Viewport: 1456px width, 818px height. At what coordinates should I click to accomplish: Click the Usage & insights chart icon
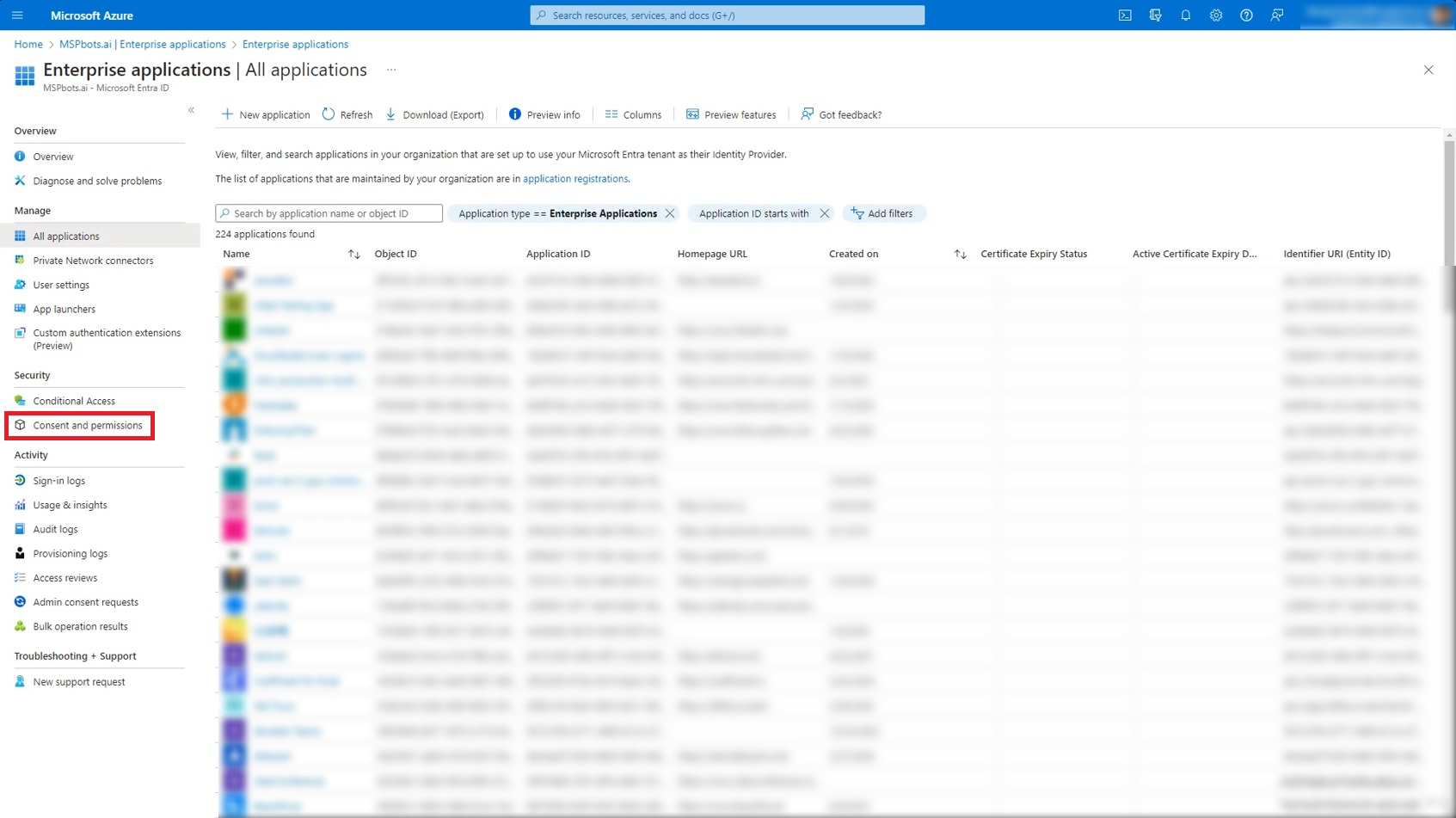click(x=20, y=504)
